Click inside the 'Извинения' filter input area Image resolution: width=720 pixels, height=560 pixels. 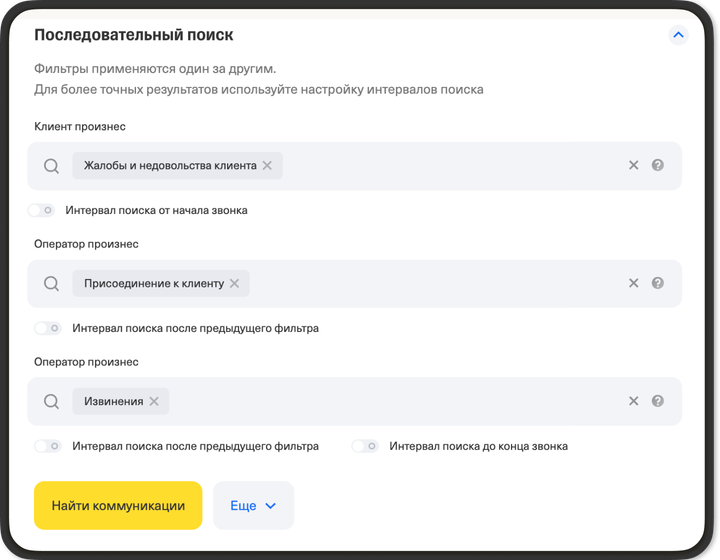click(x=400, y=401)
